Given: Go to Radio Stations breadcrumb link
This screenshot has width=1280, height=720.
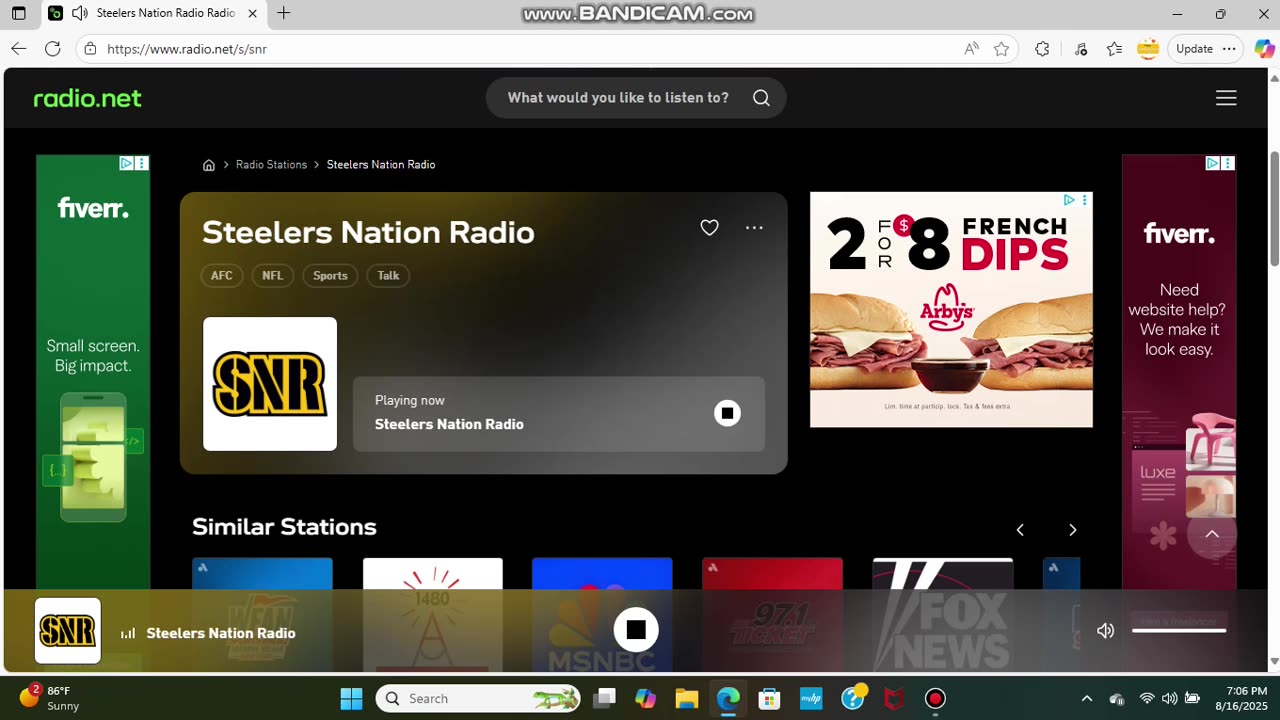Looking at the screenshot, I should pyautogui.click(x=271, y=165).
